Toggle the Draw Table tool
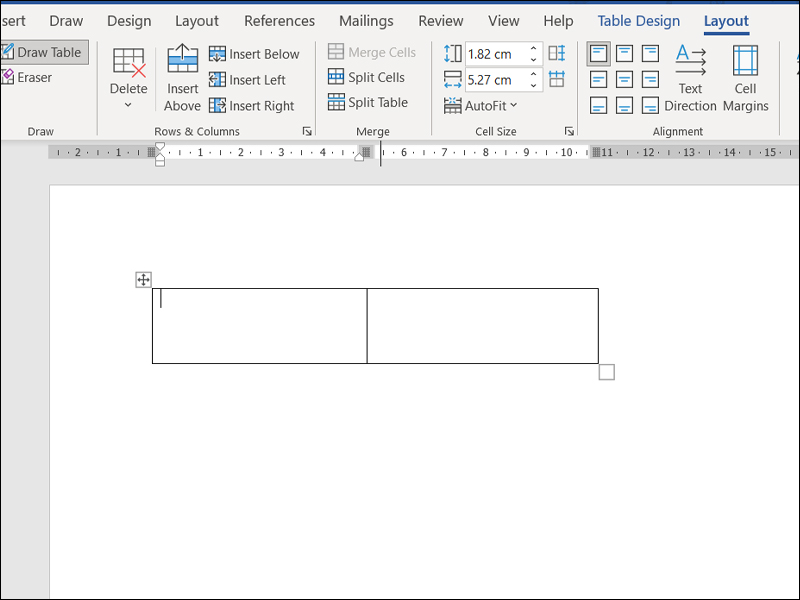The height and width of the screenshot is (600, 800). [42, 52]
